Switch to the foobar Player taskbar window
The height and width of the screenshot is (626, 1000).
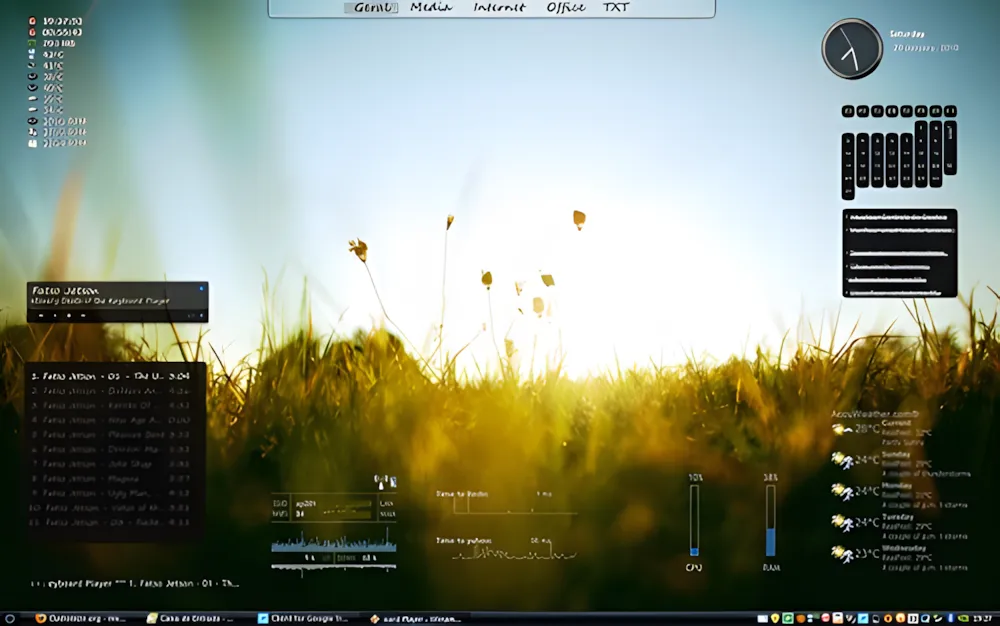click(414, 618)
